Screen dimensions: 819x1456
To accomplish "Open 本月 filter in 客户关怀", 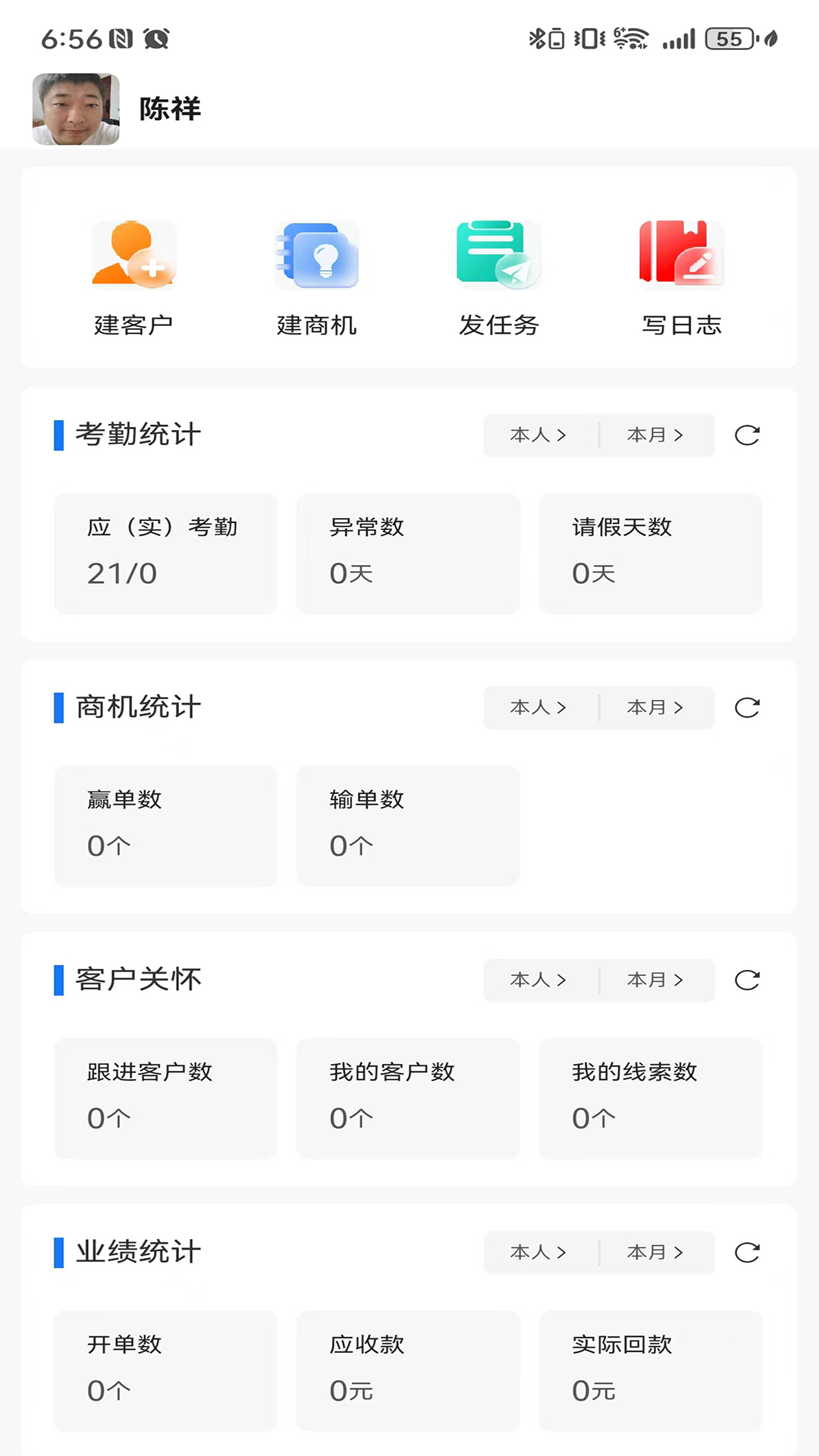I will (655, 980).
